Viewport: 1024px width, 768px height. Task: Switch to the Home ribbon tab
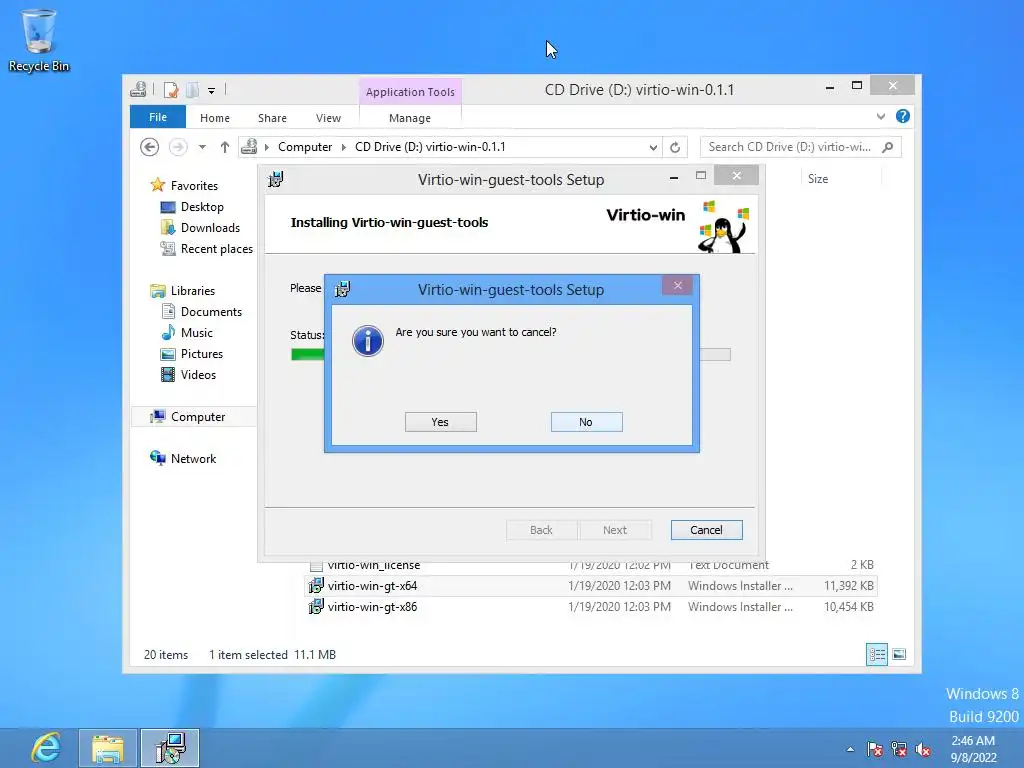[215, 118]
